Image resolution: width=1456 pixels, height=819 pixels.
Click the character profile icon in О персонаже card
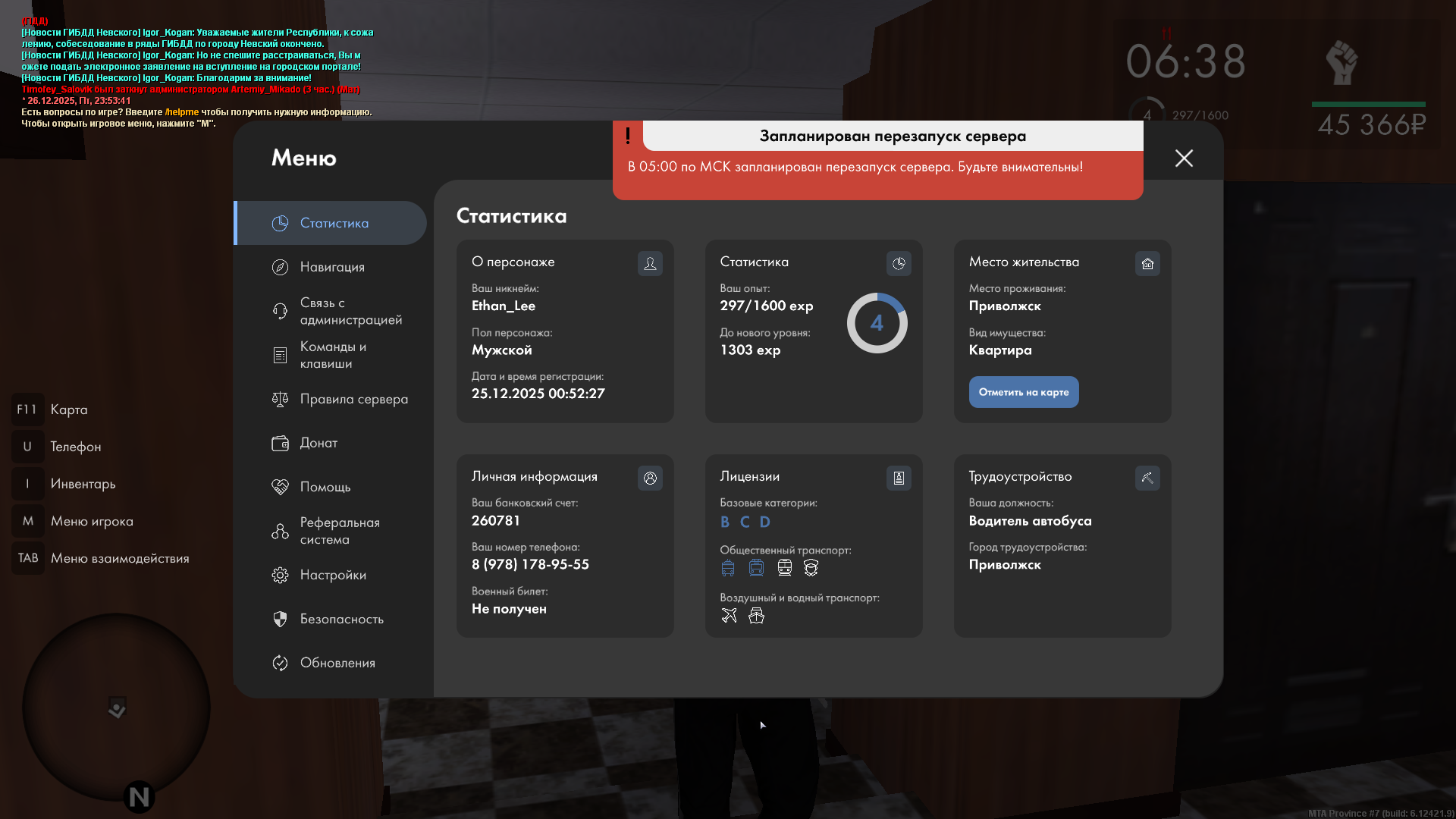pyautogui.click(x=650, y=263)
